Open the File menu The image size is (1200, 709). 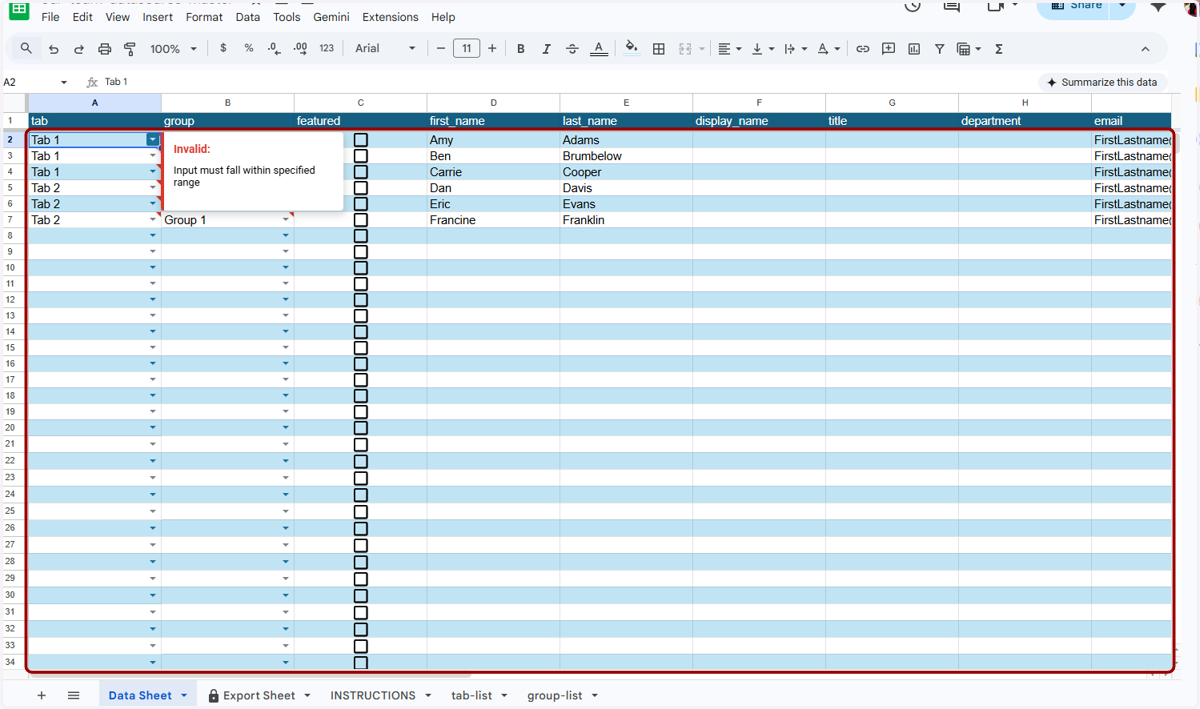click(x=50, y=17)
